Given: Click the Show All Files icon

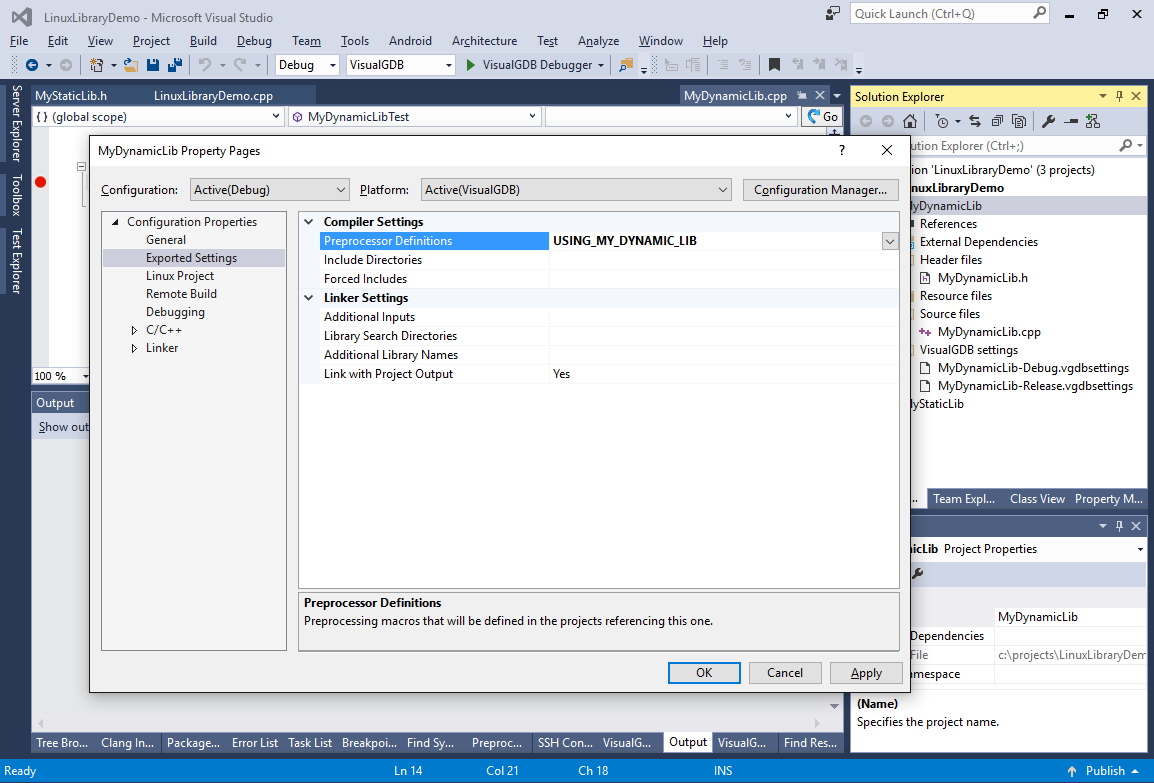Looking at the screenshot, I should (1019, 121).
